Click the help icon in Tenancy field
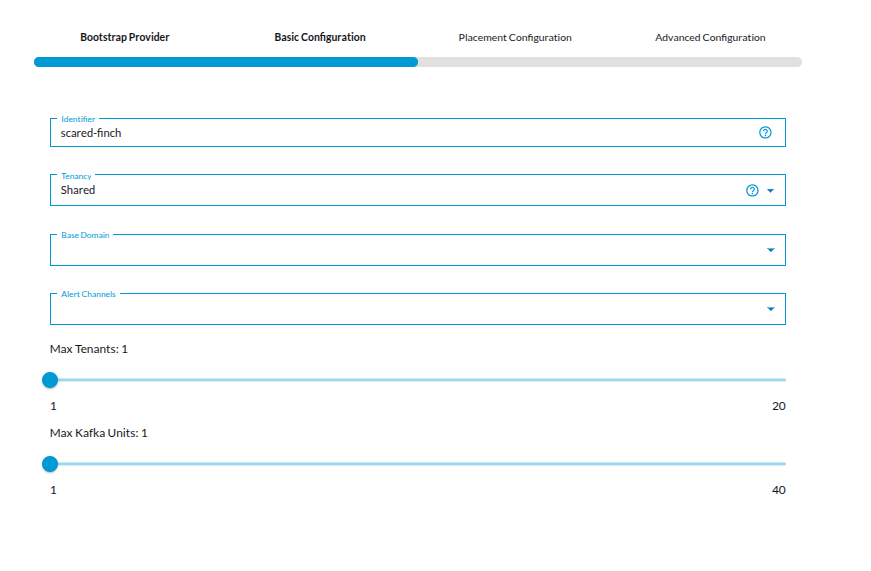This screenshot has width=871, height=571. pyautogui.click(x=752, y=191)
